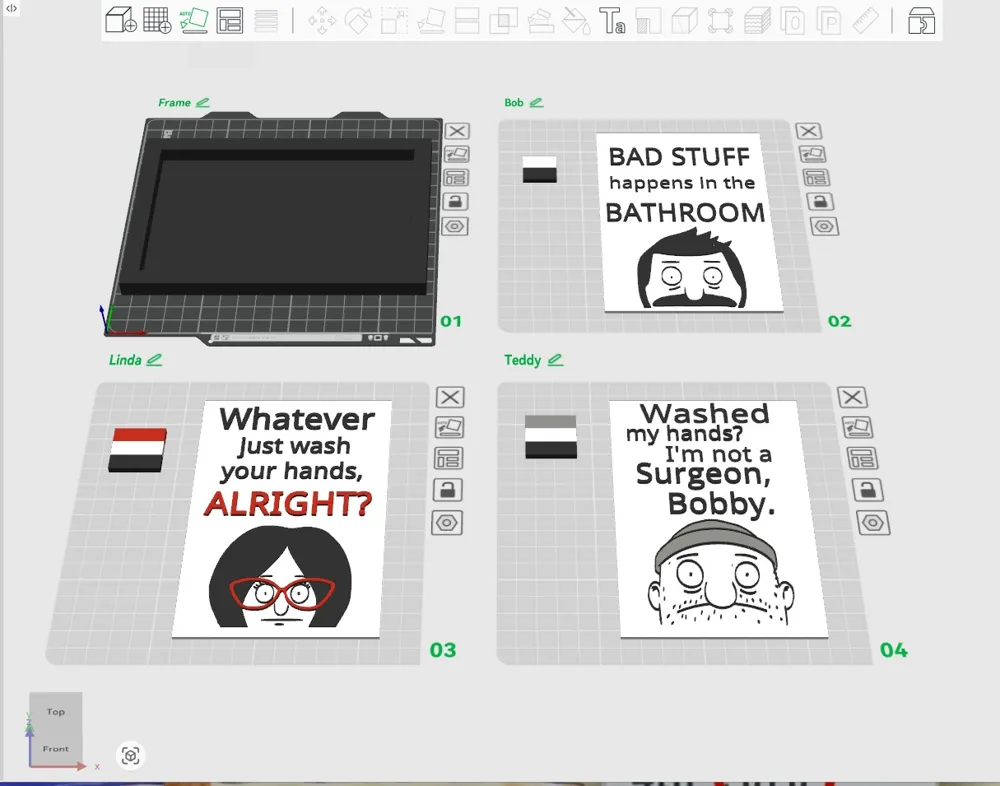Toggle lock on the Teddy plate
The height and width of the screenshot is (786, 1000).
867,490
